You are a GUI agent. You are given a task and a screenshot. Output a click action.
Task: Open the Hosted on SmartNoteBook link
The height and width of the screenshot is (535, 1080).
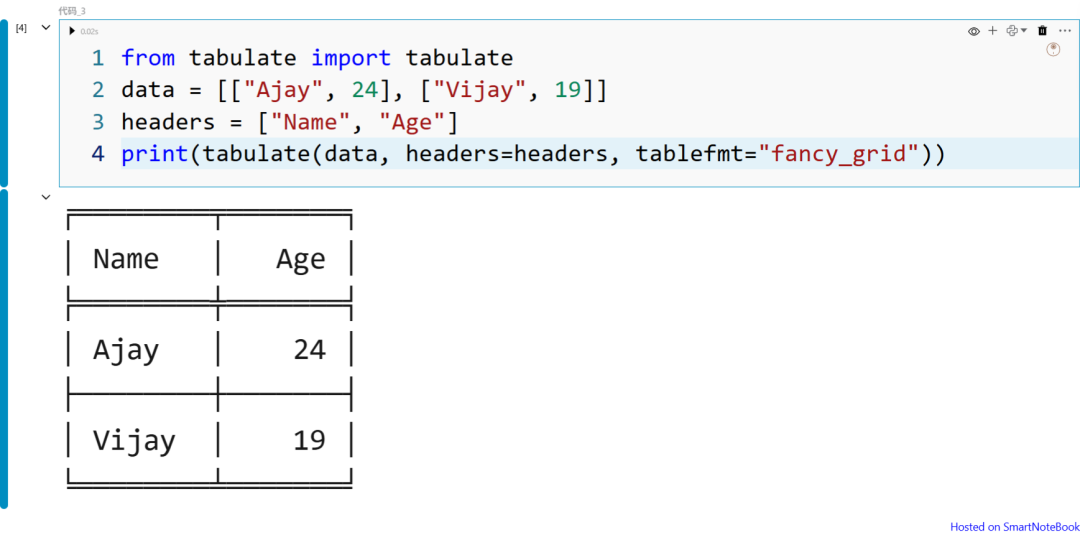[1014, 526]
